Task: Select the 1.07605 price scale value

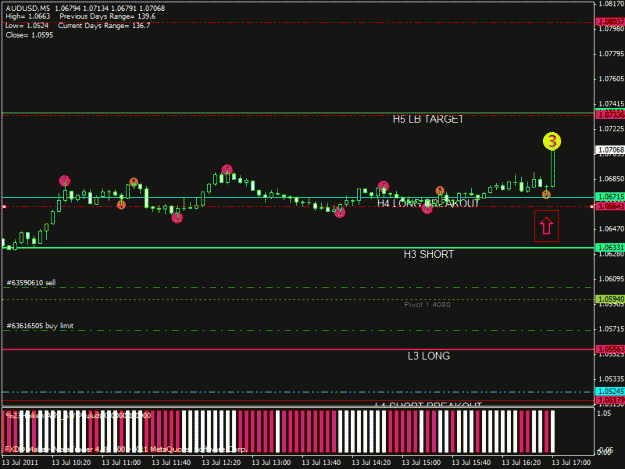Action: (x=611, y=79)
